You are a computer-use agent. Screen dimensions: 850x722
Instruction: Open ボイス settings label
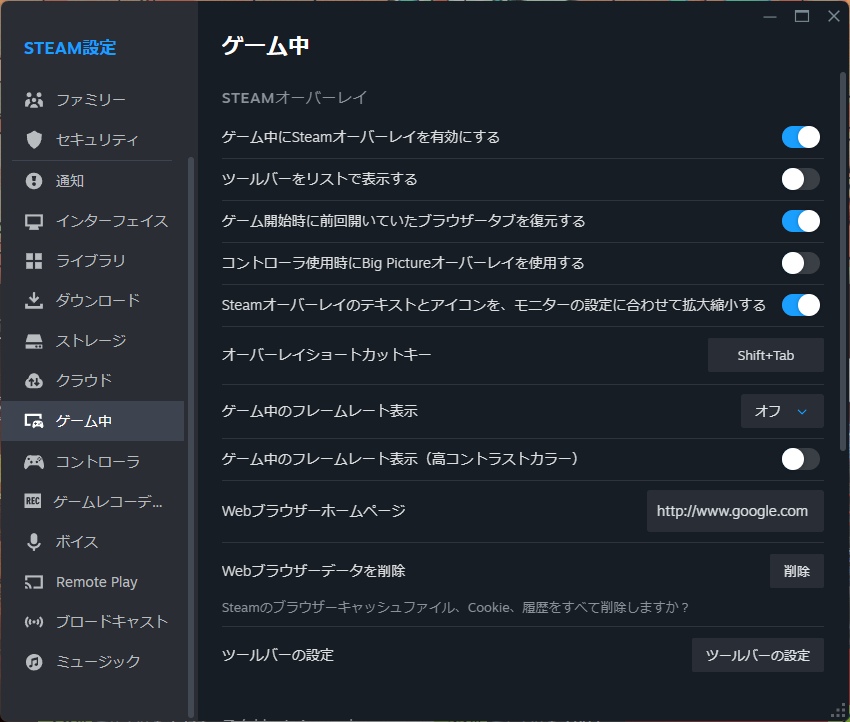click(77, 542)
